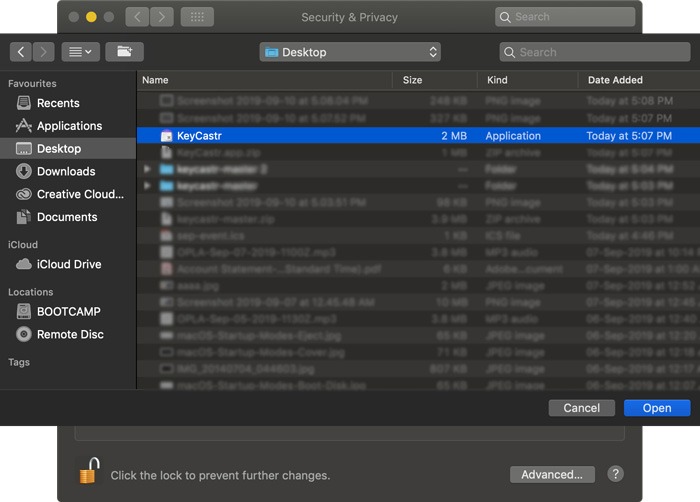
Task: Click the help question mark button
Action: tap(615, 474)
